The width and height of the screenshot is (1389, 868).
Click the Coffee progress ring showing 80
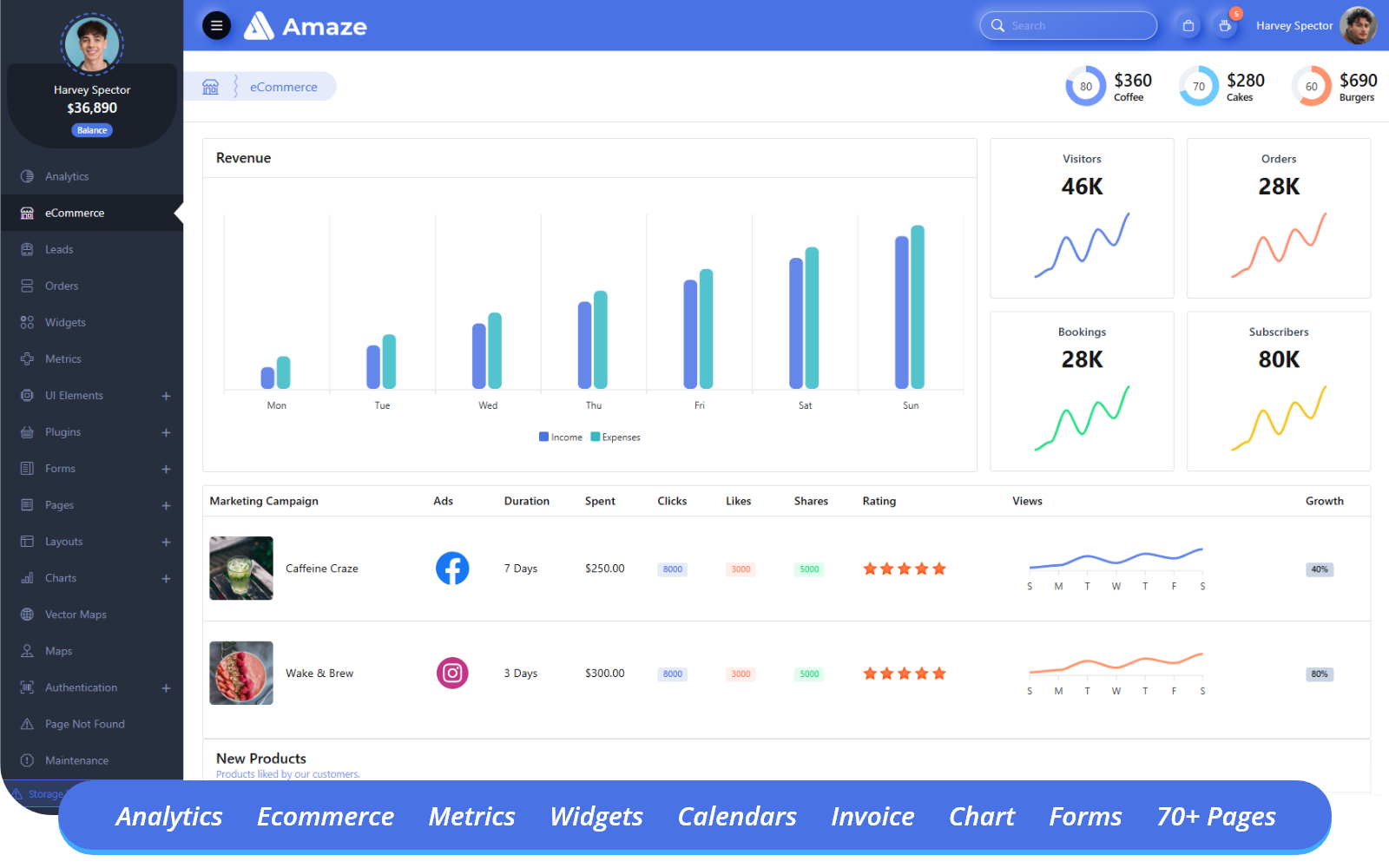(1085, 86)
